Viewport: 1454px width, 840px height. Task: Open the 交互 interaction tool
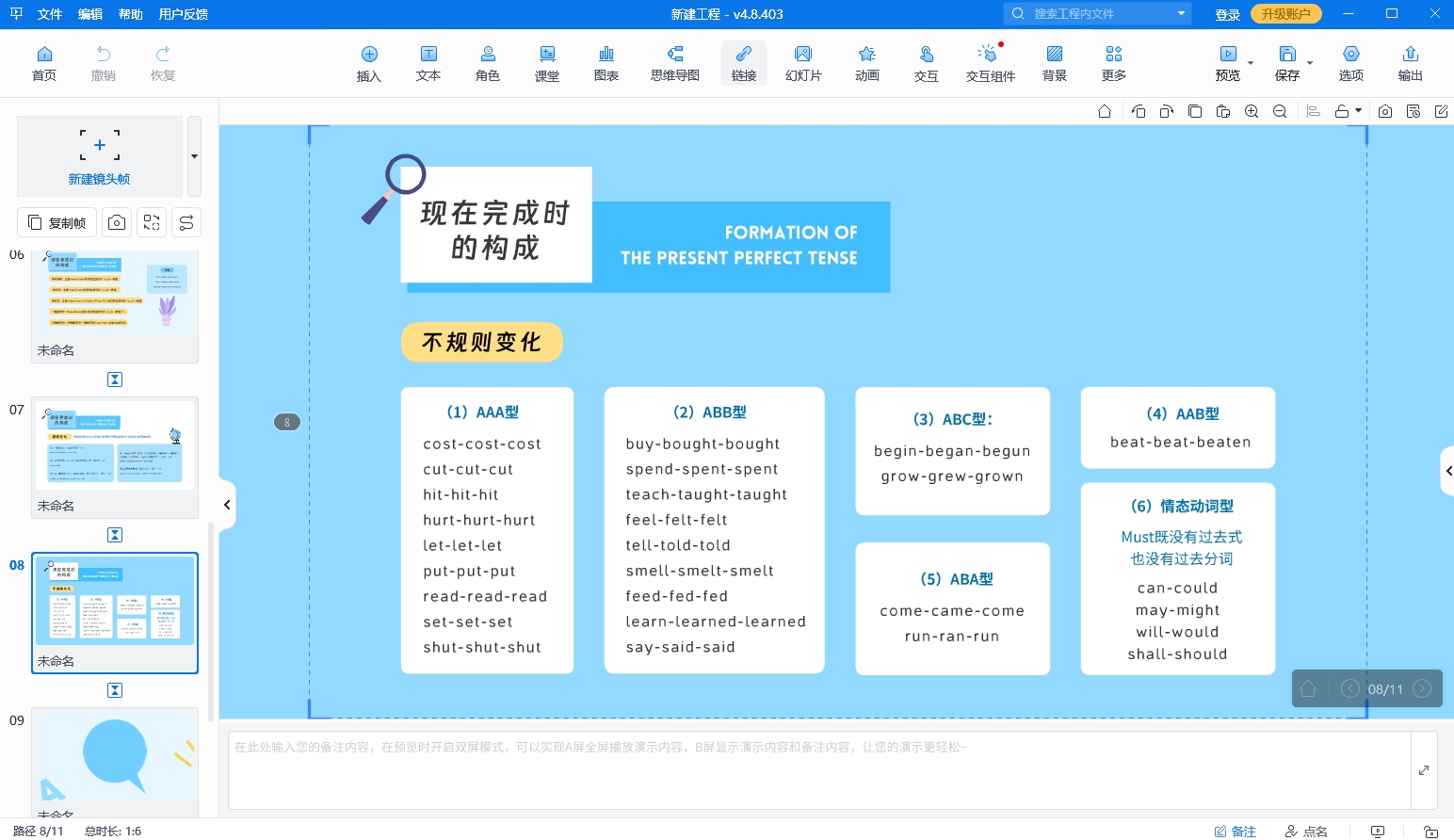coord(927,63)
